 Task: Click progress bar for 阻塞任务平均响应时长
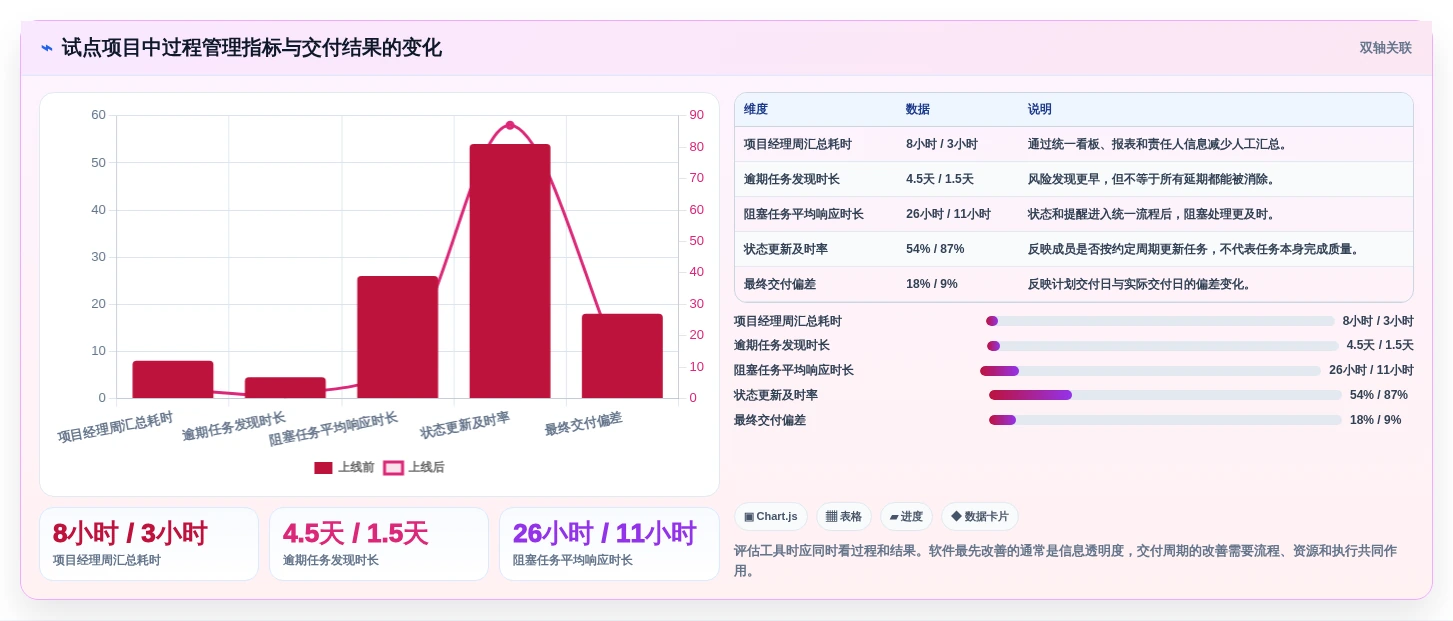coord(1151,371)
